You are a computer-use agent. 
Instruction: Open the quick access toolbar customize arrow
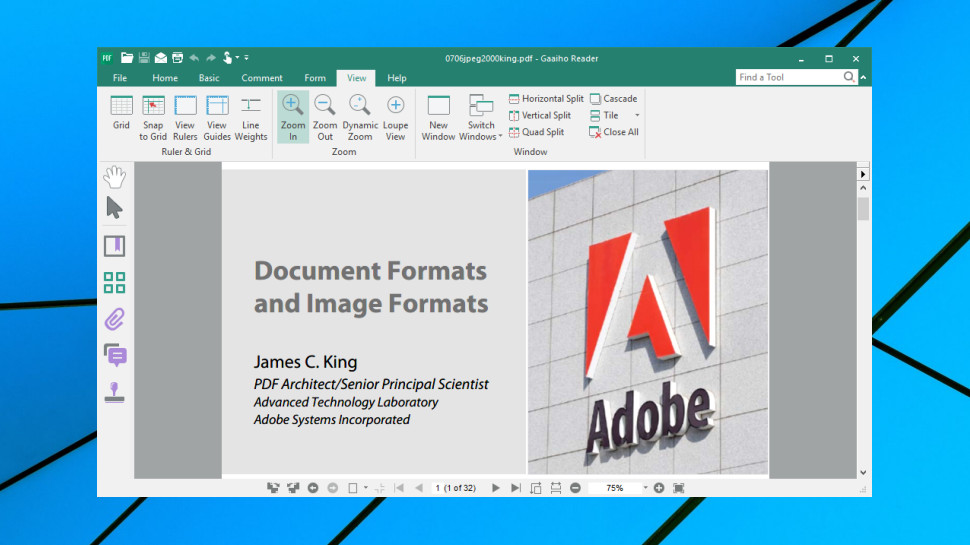tap(246, 58)
